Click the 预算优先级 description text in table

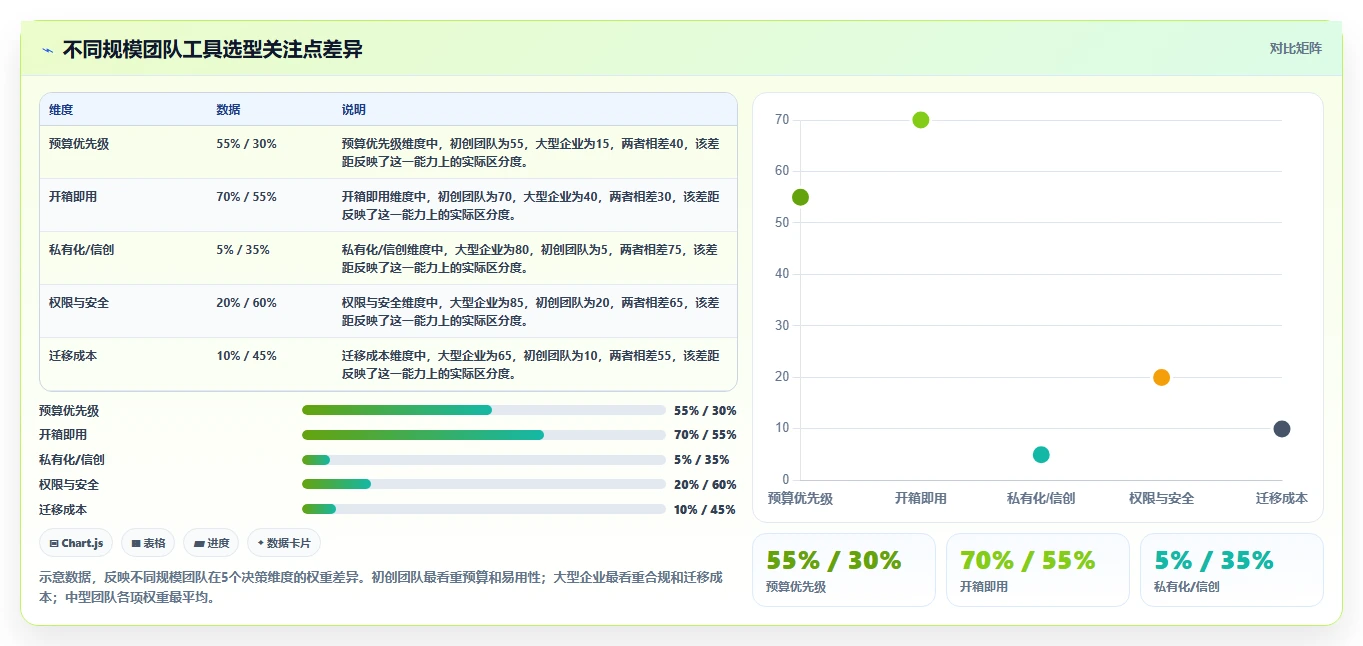pyautogui.click(x=530, y=152)
